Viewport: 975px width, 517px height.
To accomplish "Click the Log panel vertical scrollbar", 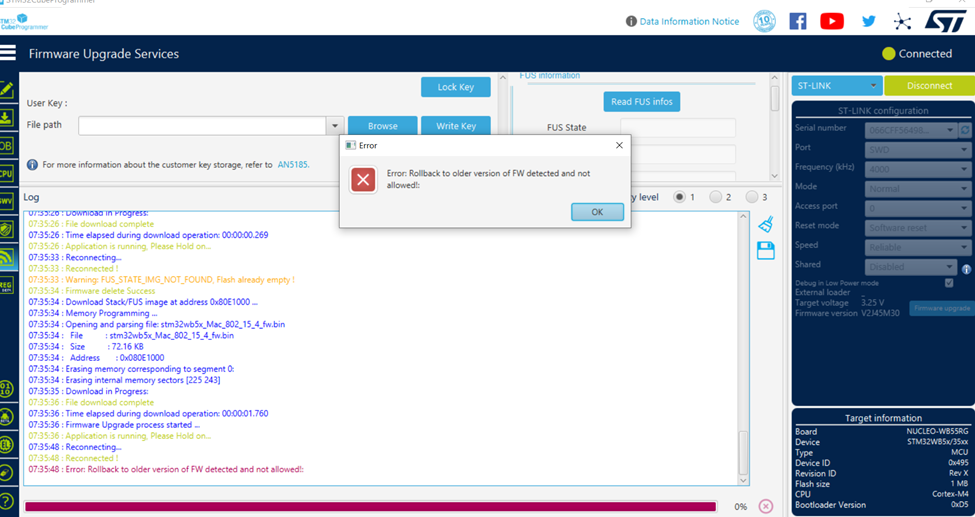I will click(x=743, y=348).
